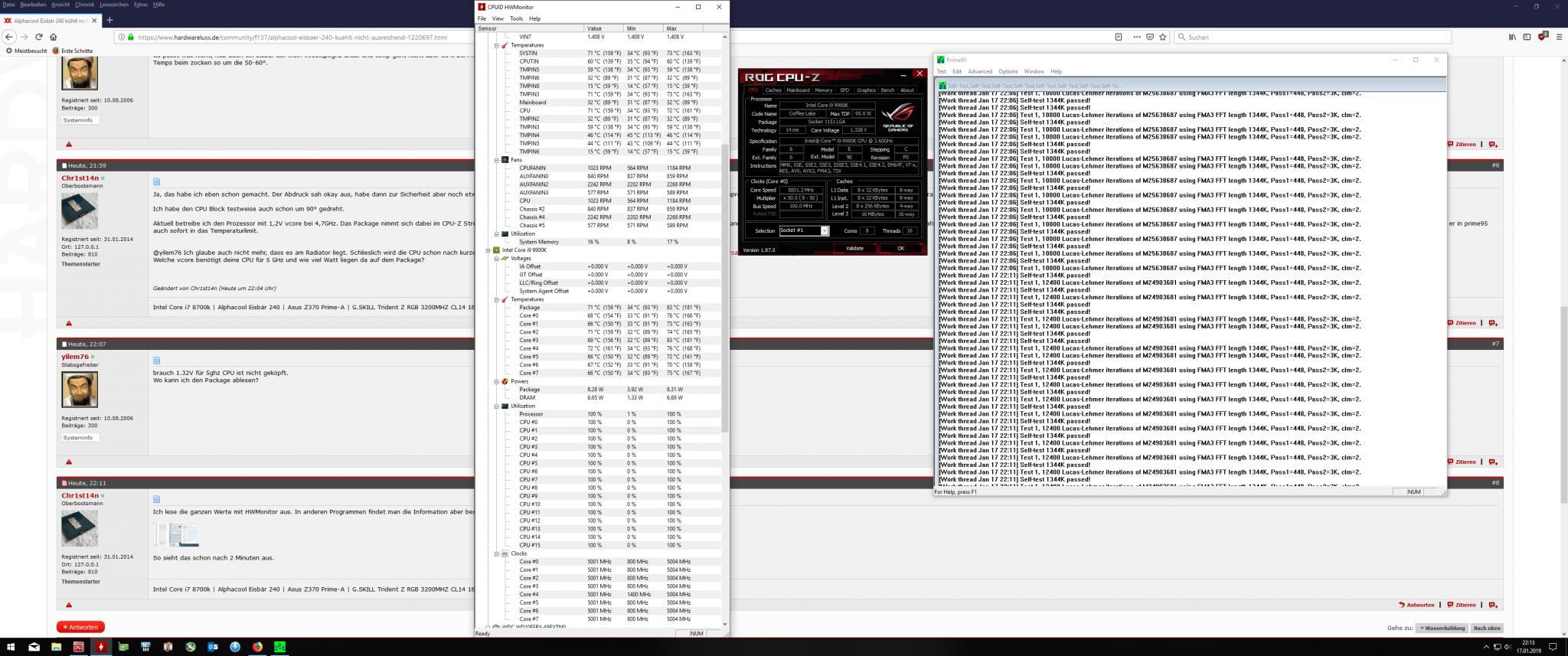
Task: Open Prime95 Advanced menu
Action: click(979, 71)
